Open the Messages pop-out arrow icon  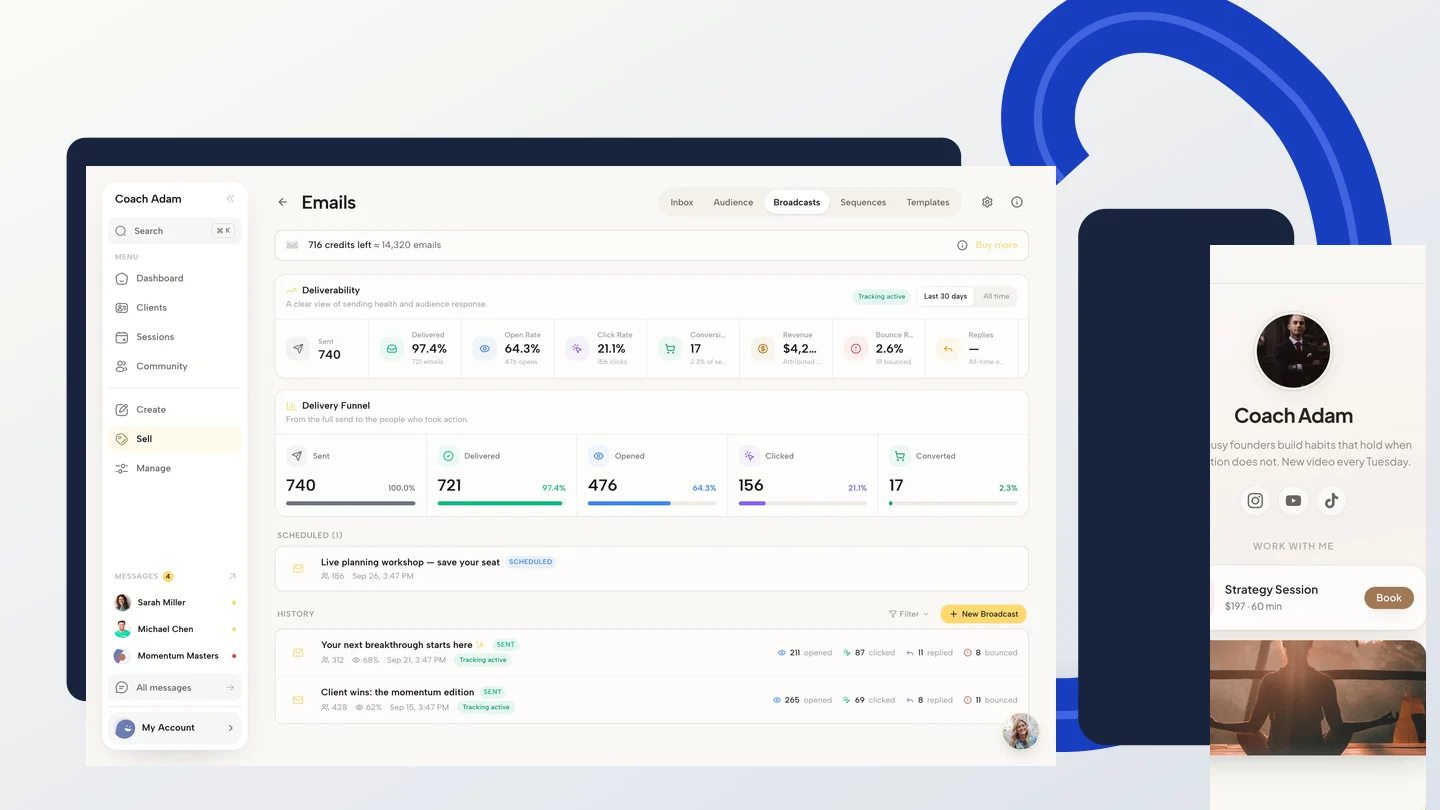coord(232,576)
